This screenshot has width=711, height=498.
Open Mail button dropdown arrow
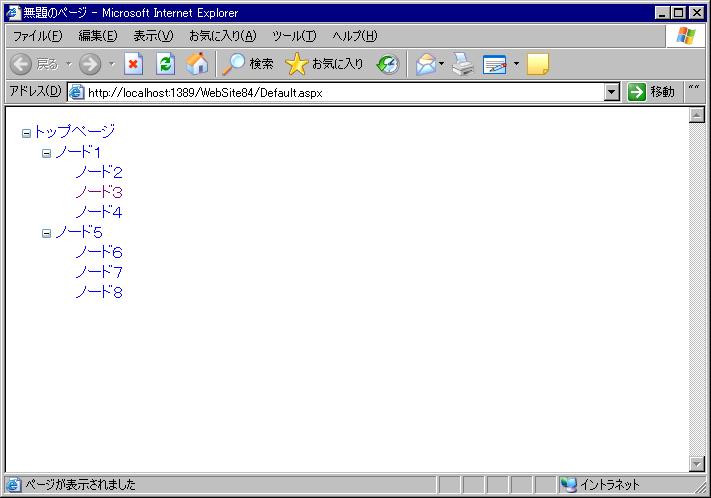442,63
